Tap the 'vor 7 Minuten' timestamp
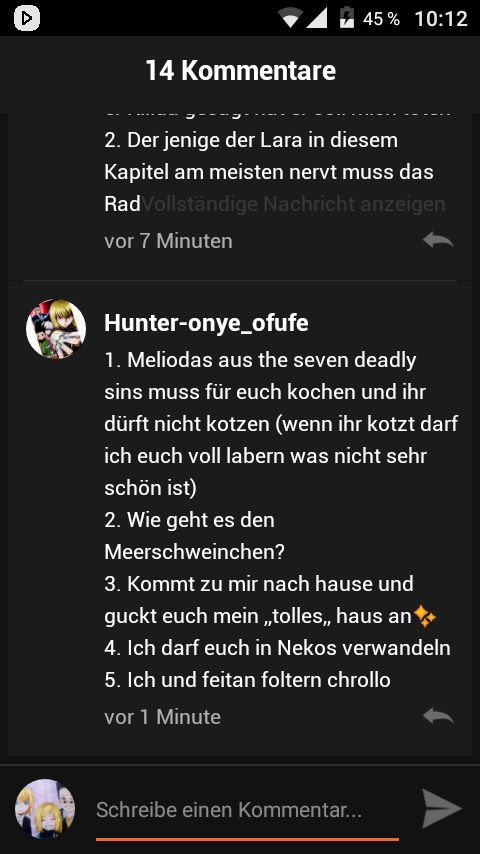 coord(168,241)
